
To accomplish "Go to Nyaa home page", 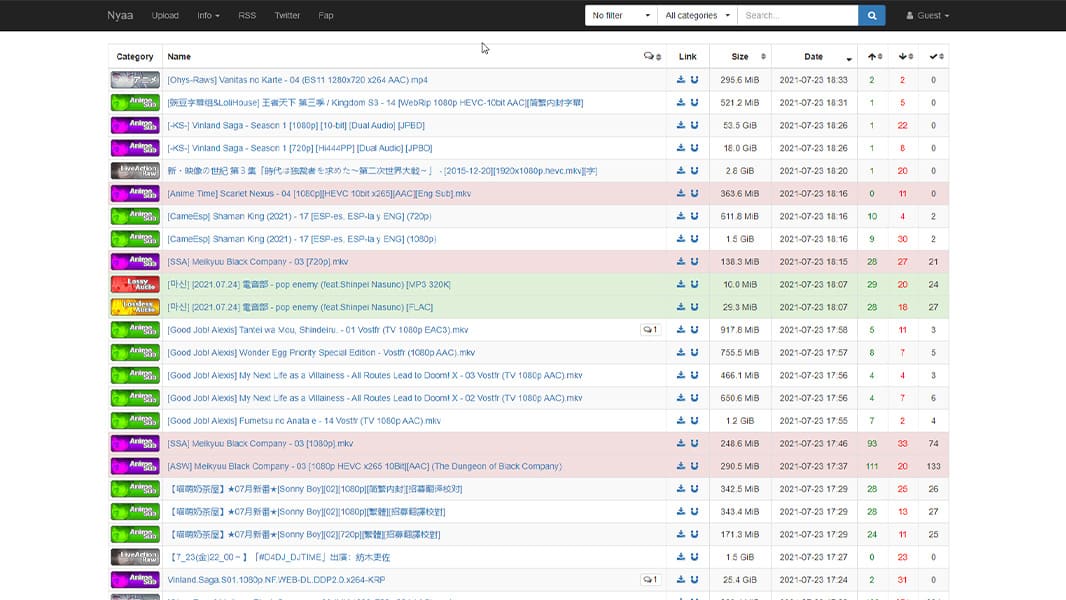I will pyautogui.click(x=120, y=15).
